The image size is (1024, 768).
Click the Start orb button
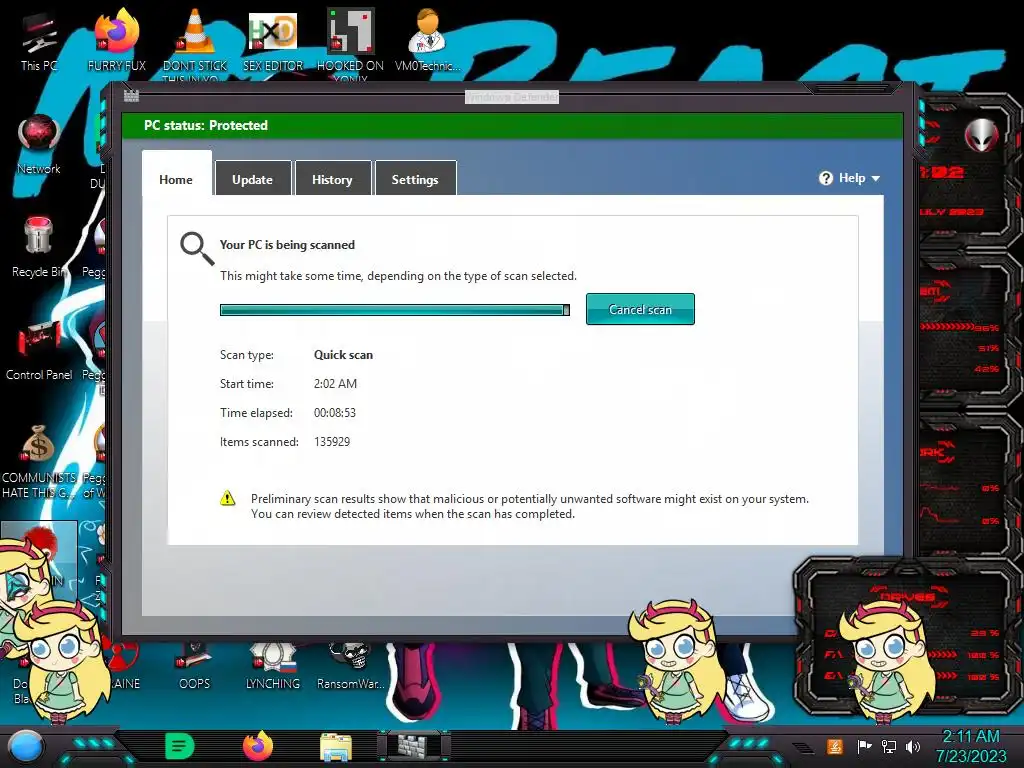pos(25,747)
